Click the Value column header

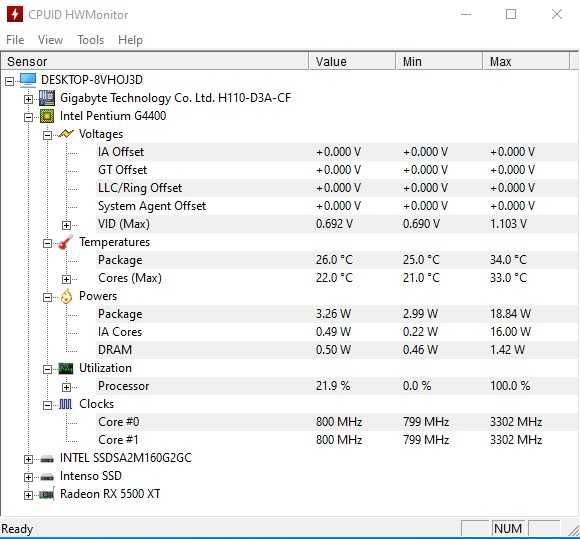(x=352, y=61)
